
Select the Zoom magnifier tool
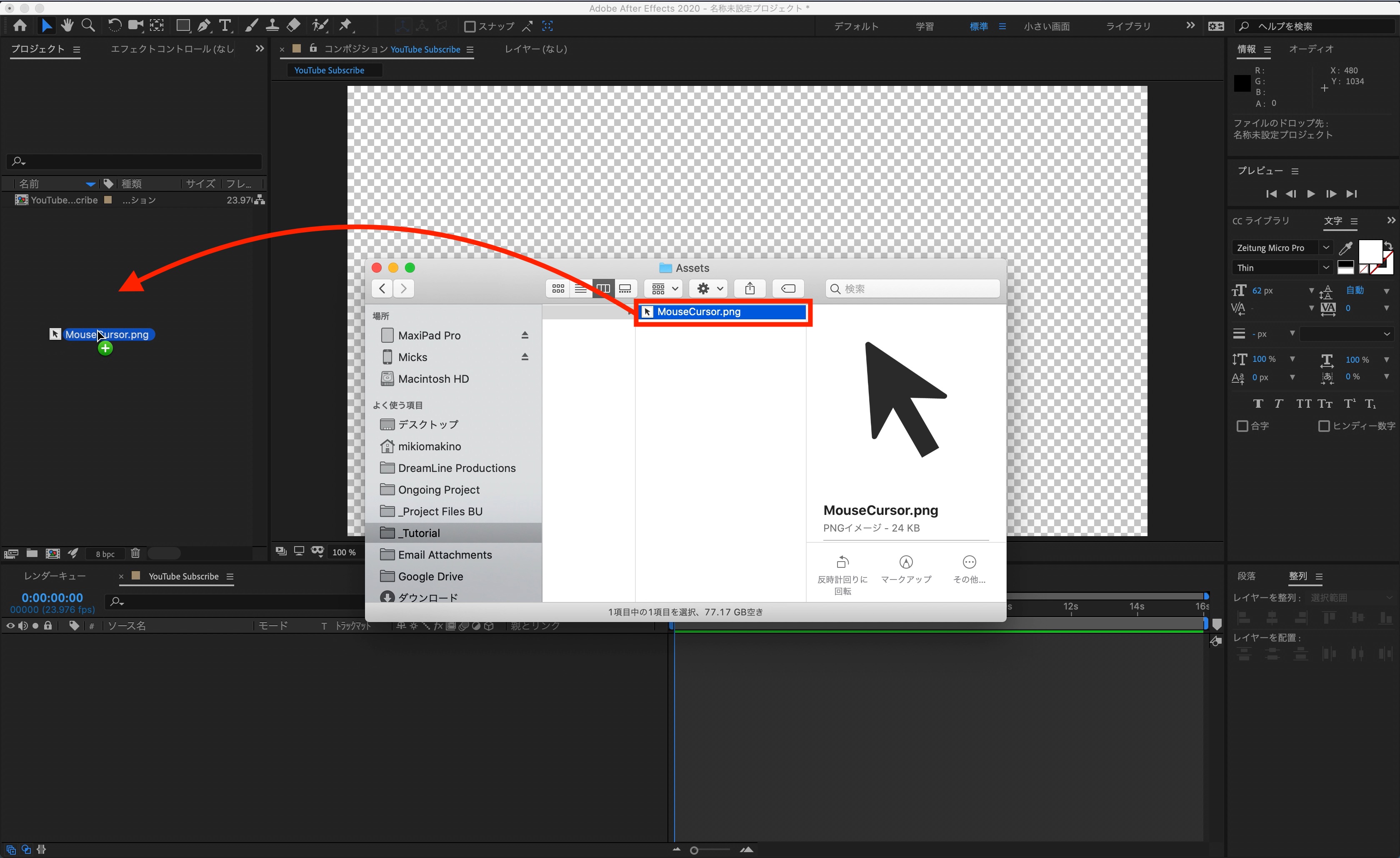tap(88, 25)
